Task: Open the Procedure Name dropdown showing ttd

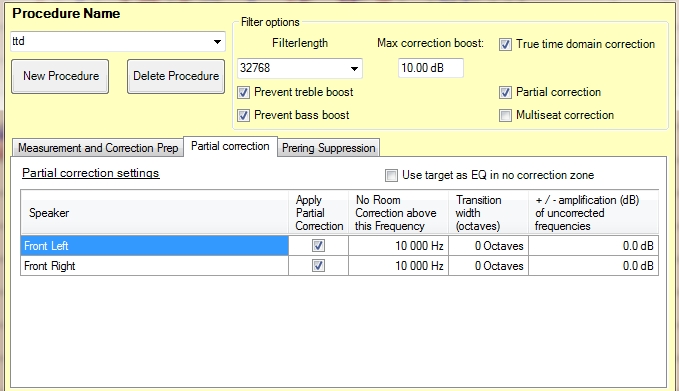Action: point(118,42)
